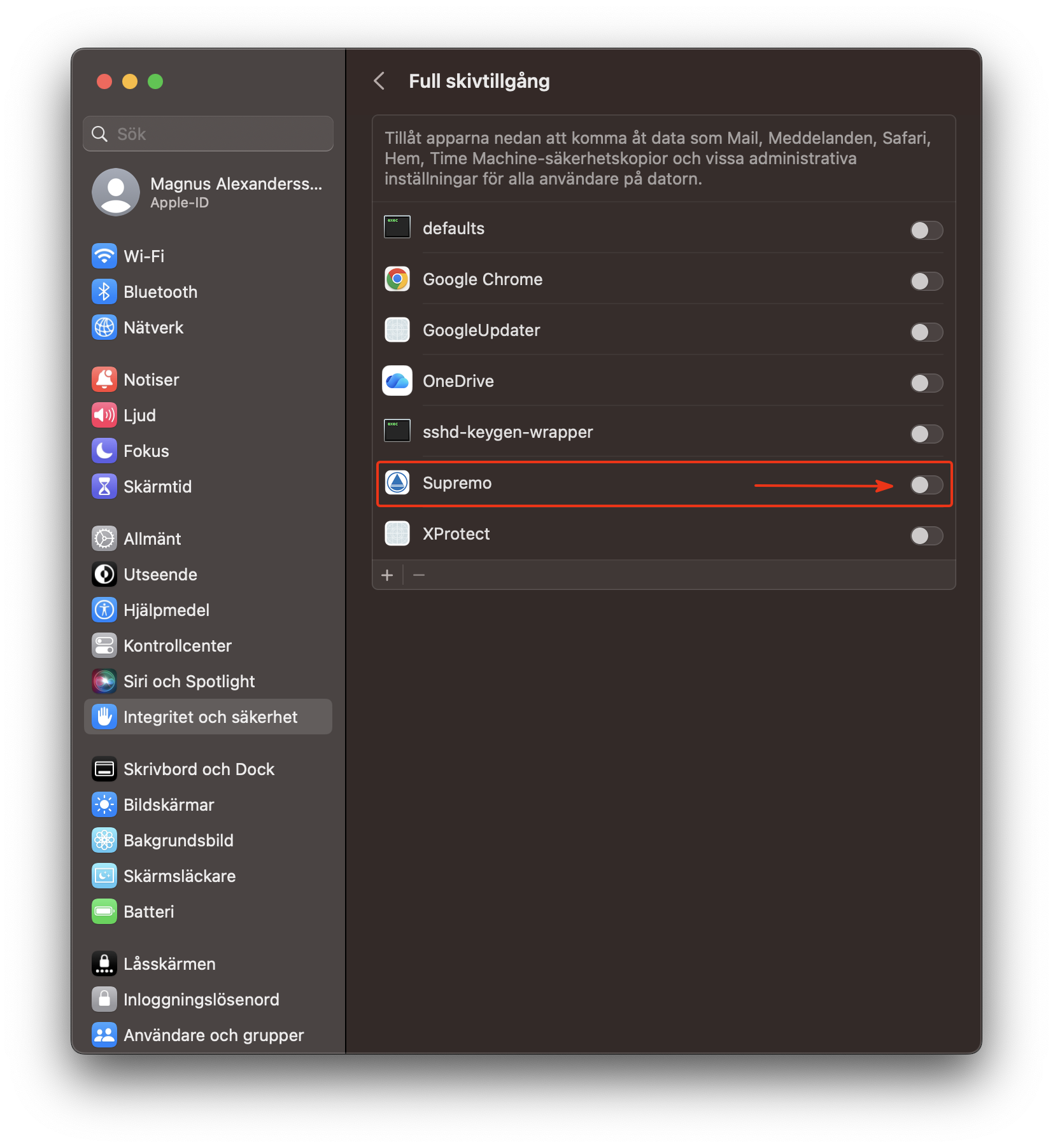Click the GoogleUpdater generic app icon
This screenshot has height=1148, width=1053.
tap(397, 330)
